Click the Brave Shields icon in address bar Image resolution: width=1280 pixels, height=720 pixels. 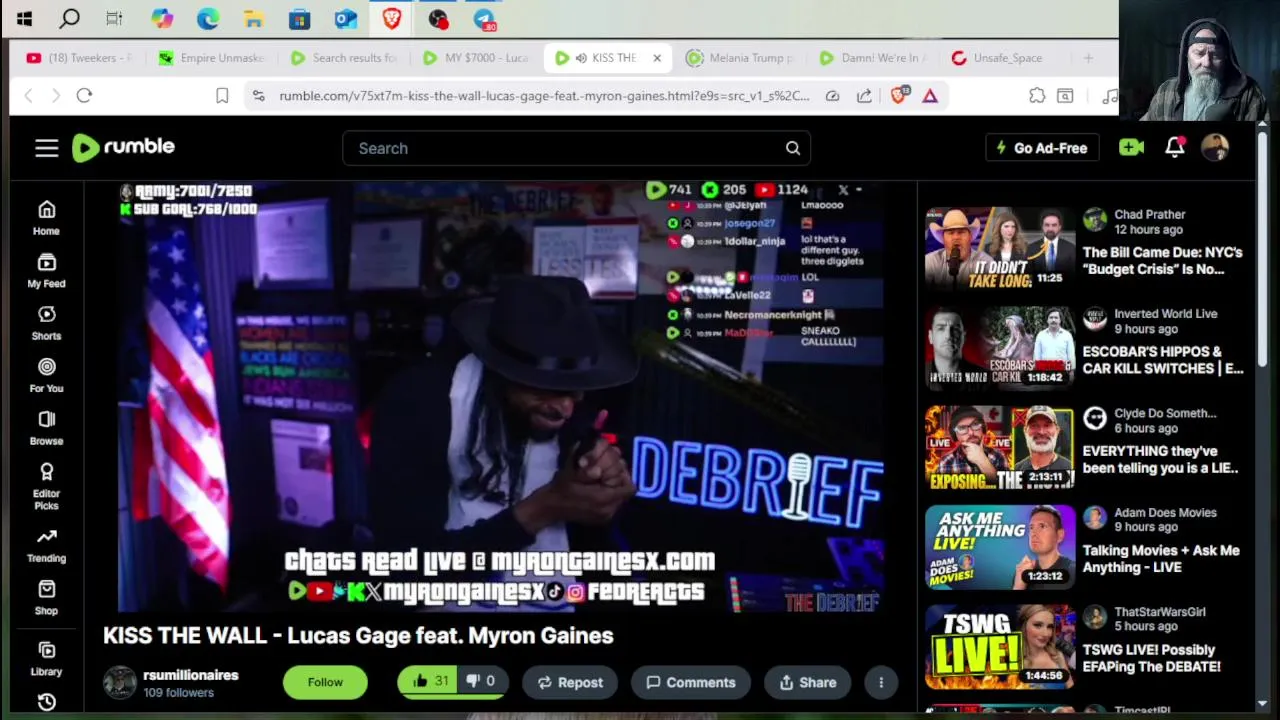tap(898, 95)
